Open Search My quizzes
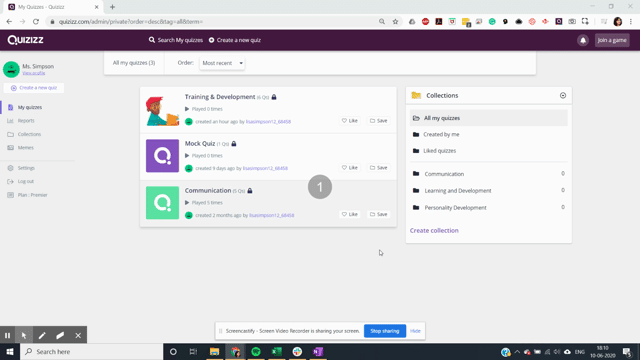The image size is (640, 360). 176,40
